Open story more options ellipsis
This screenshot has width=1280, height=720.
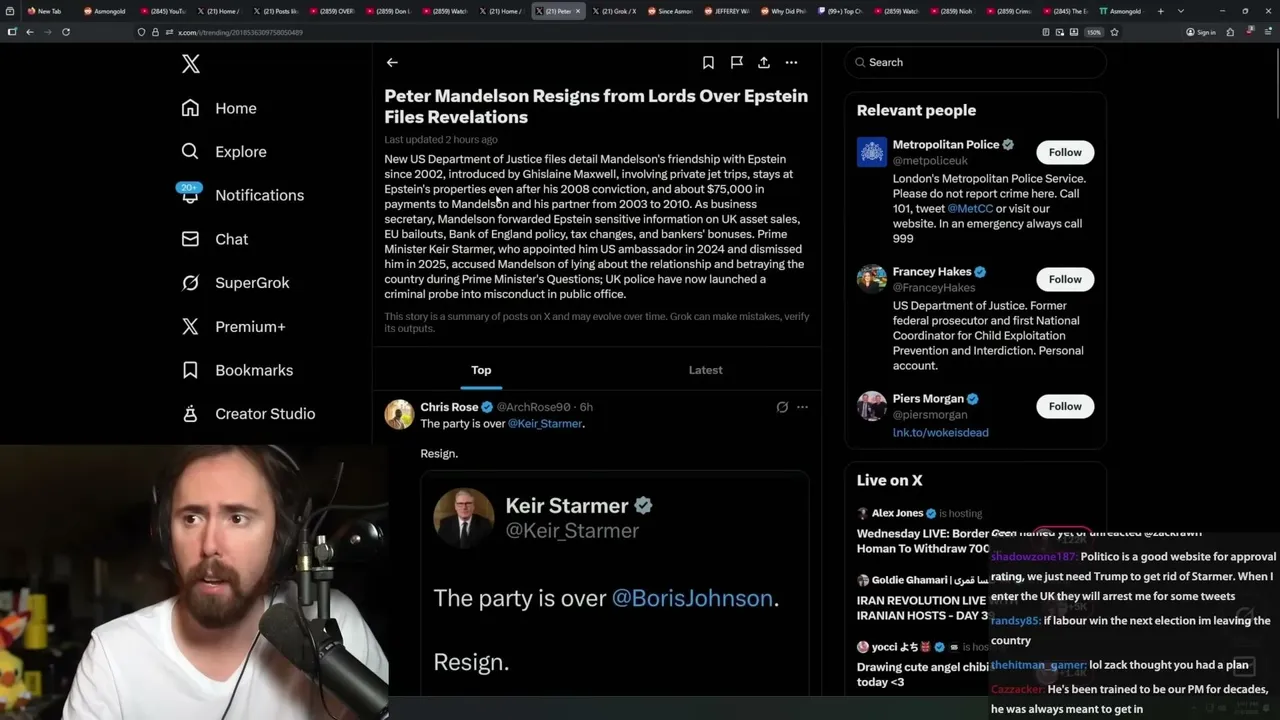tap(791, 62)
